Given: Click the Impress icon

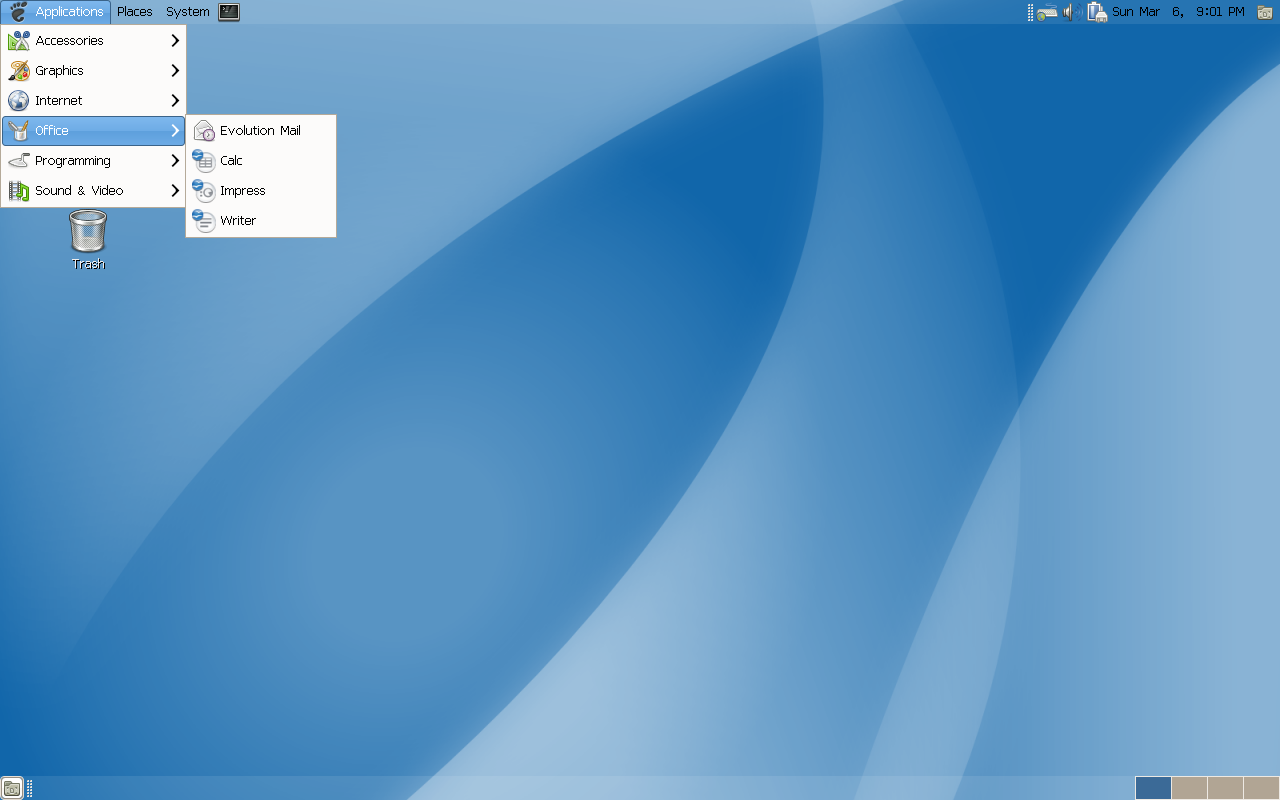Looking at the screenshot, I should click(x=204, y=191).
